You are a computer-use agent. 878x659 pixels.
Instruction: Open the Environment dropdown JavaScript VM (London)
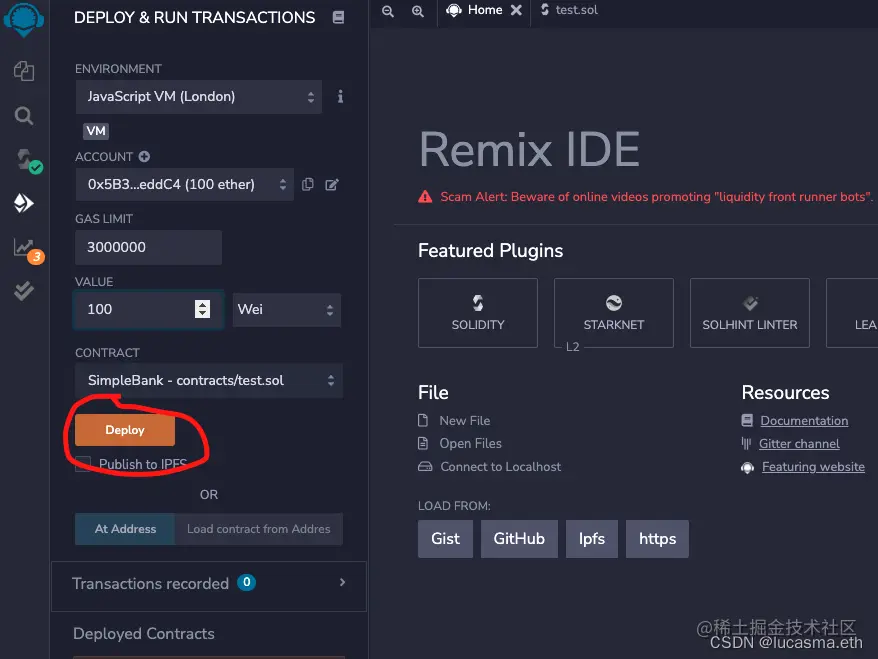pyautogui.click(x=199, y=96)
